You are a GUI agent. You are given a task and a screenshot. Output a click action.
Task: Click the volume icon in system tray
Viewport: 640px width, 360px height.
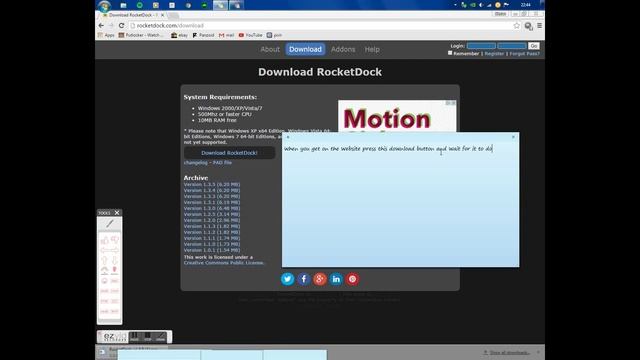click(481, 5)
